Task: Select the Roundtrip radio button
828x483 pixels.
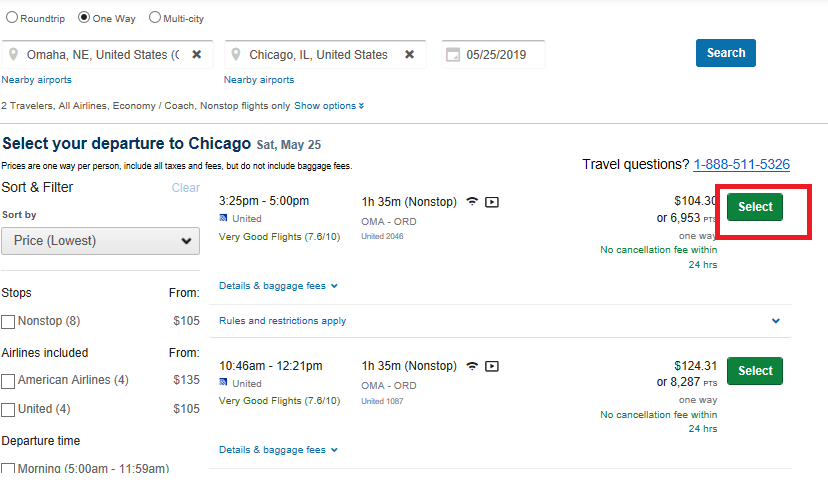Action: coord(12,17)
